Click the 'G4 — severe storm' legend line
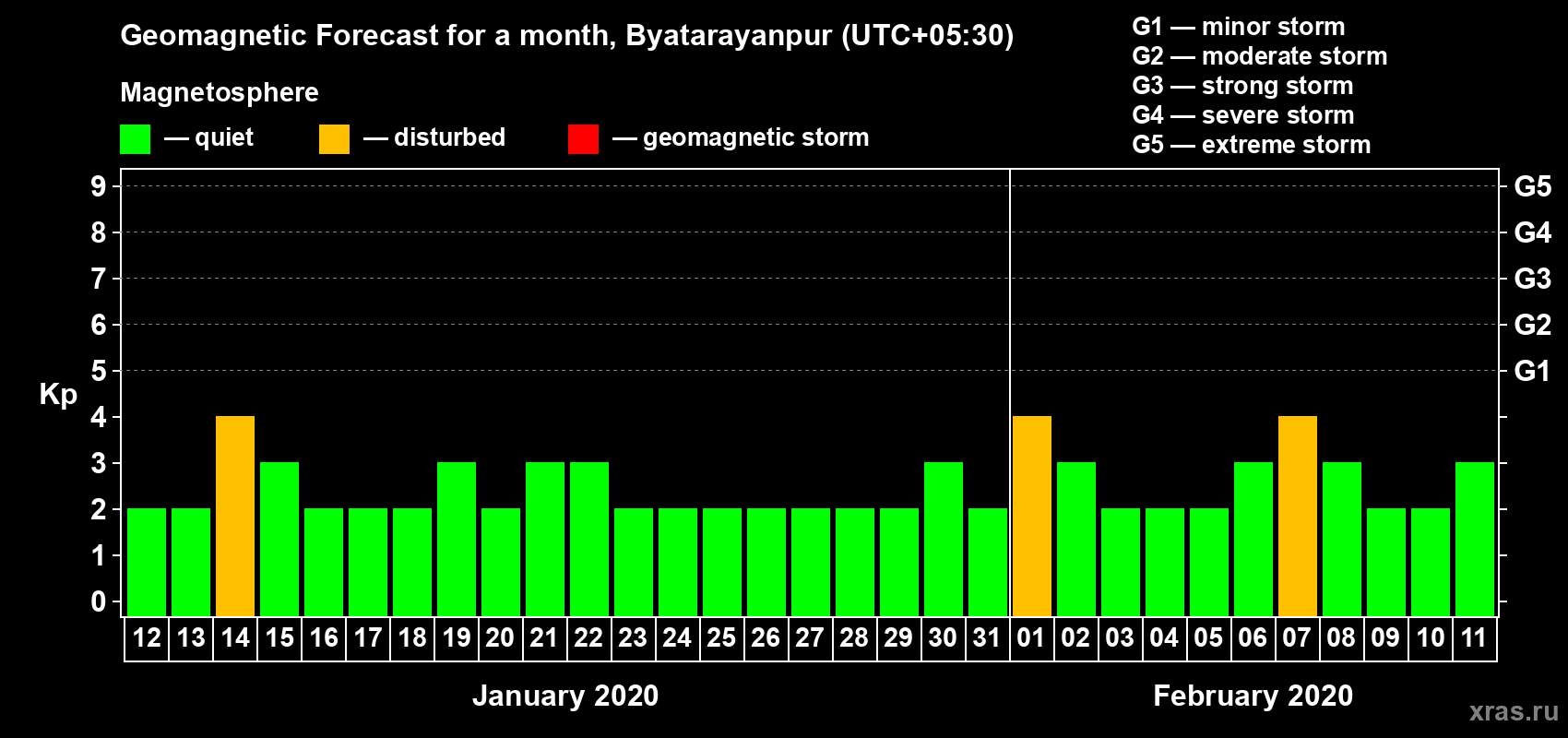Viewport: 1568px width, 738px height. [x=1243, y=115]
